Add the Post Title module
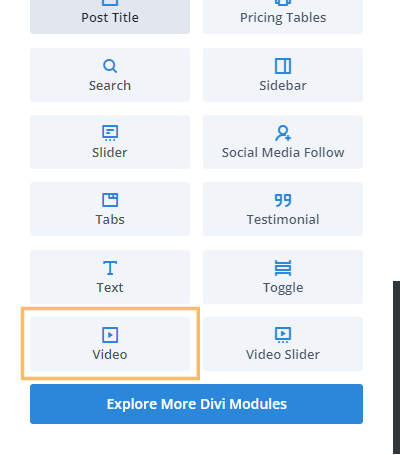Viewport: 400px width, 455px height. [x=110, y=17]
